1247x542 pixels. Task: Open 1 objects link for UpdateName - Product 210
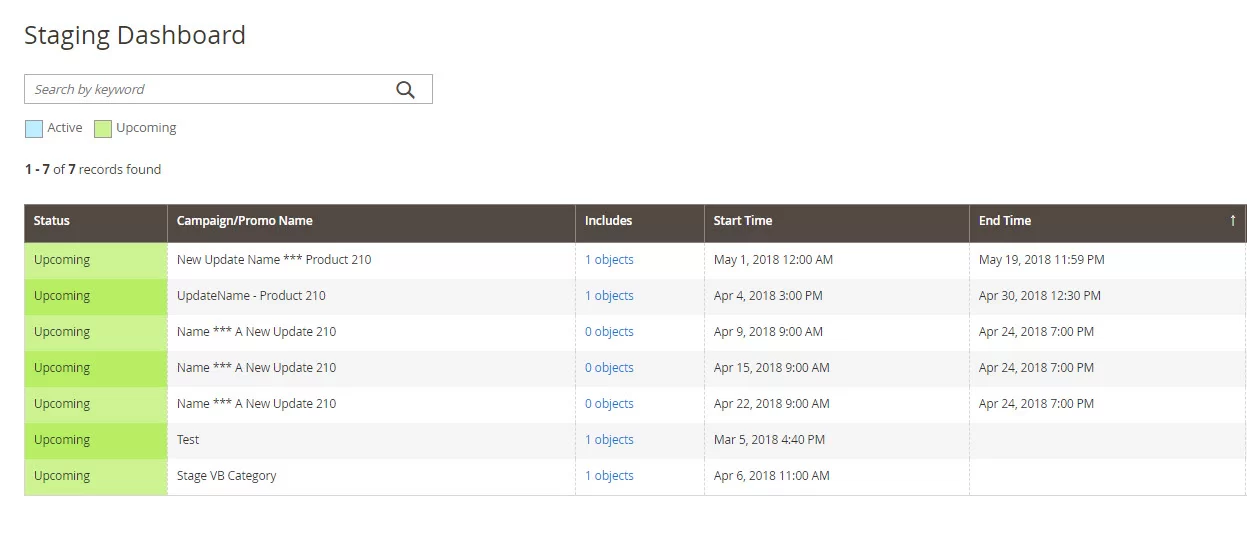coord(609,296)
